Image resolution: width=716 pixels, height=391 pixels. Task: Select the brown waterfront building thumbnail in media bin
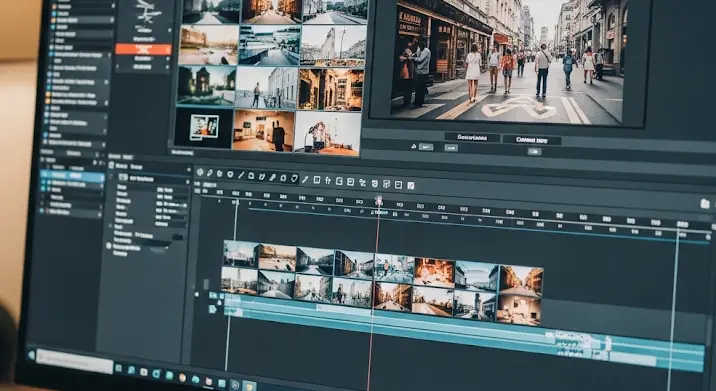click(x=209, y=45)
